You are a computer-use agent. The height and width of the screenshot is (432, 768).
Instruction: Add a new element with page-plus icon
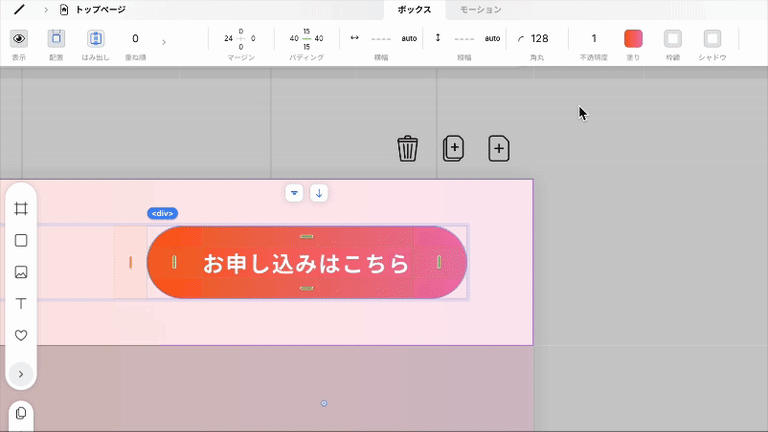tap(499, 148)
